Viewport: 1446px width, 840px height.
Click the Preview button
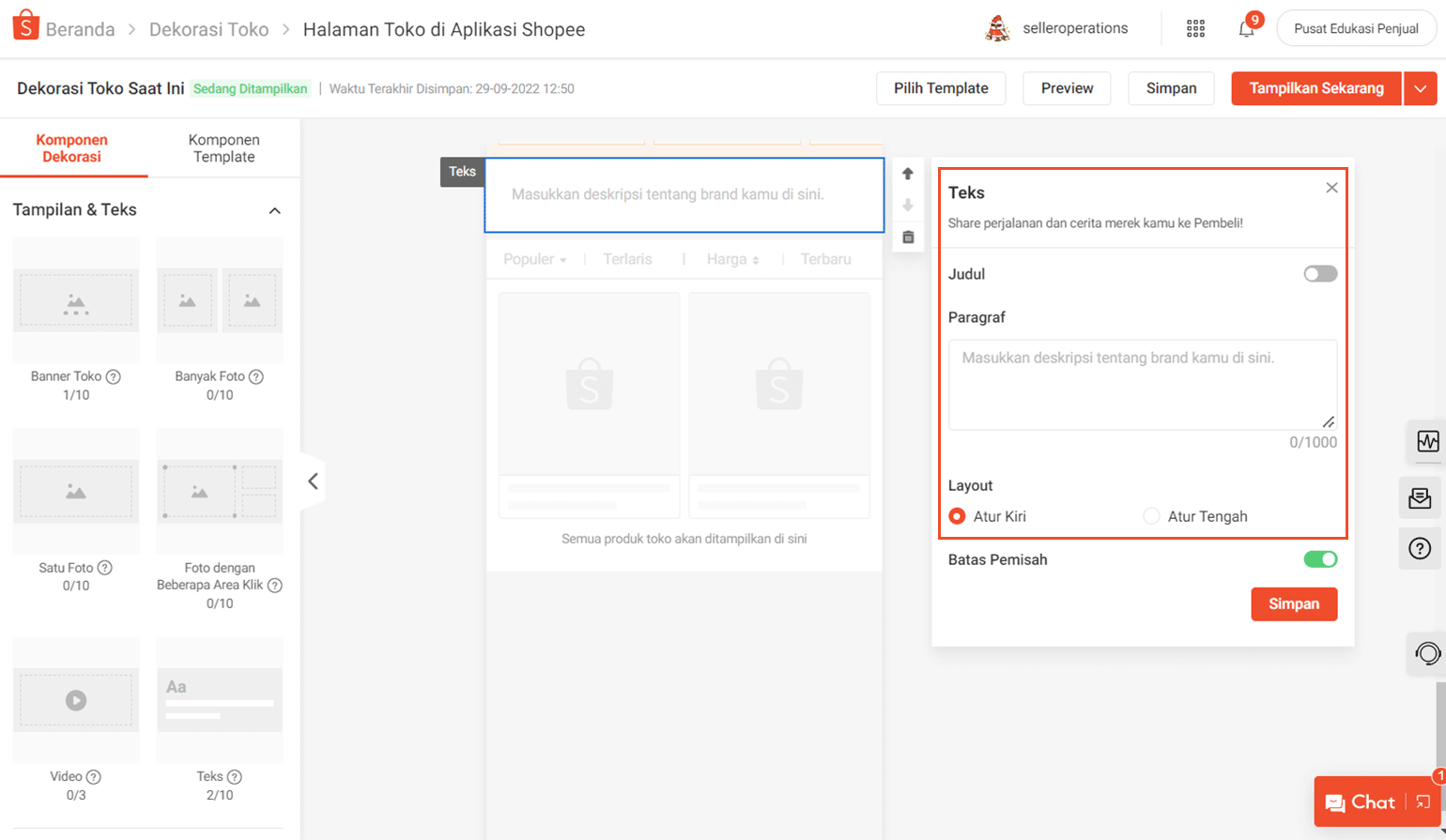pos(1067,88)
